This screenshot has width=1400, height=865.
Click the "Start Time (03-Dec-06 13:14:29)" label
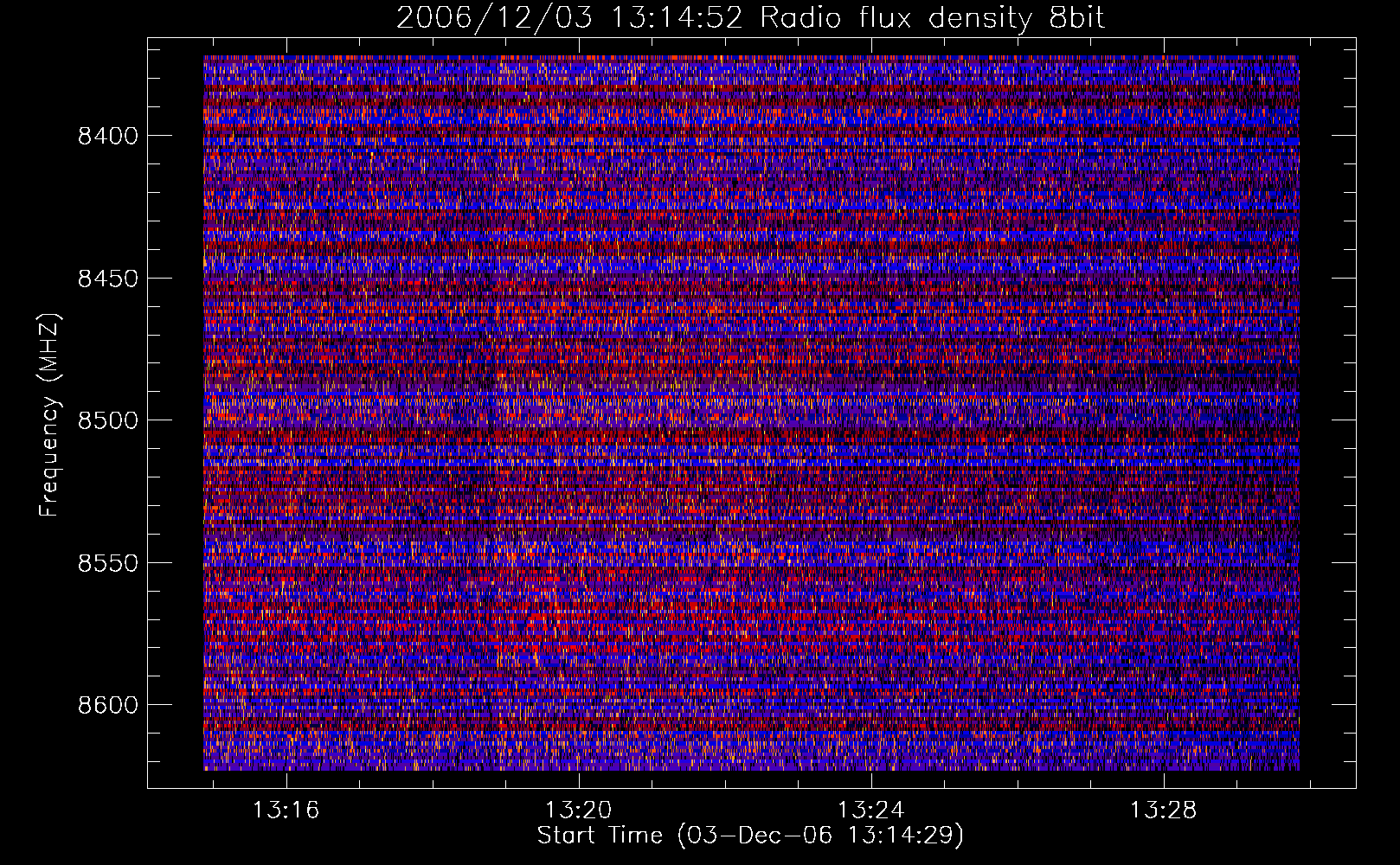coord(750,836)
